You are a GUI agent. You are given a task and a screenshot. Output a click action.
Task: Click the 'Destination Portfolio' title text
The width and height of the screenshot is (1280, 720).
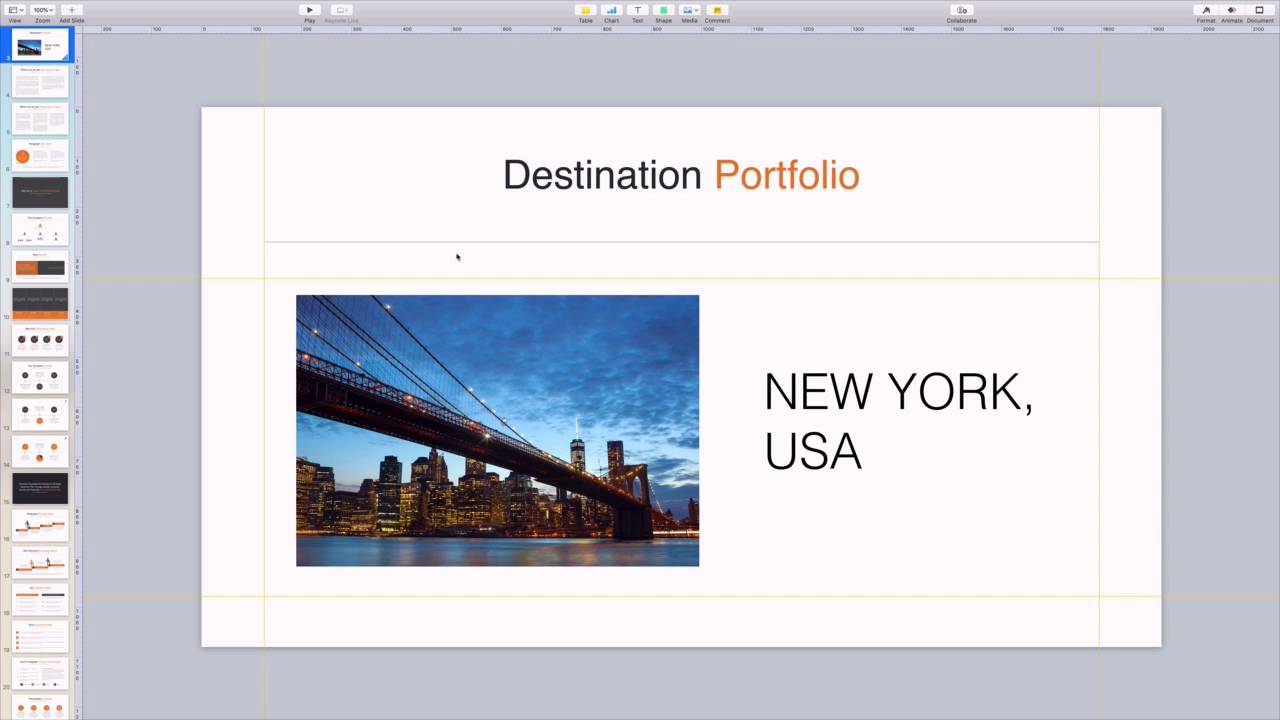(x=681, y=175)
